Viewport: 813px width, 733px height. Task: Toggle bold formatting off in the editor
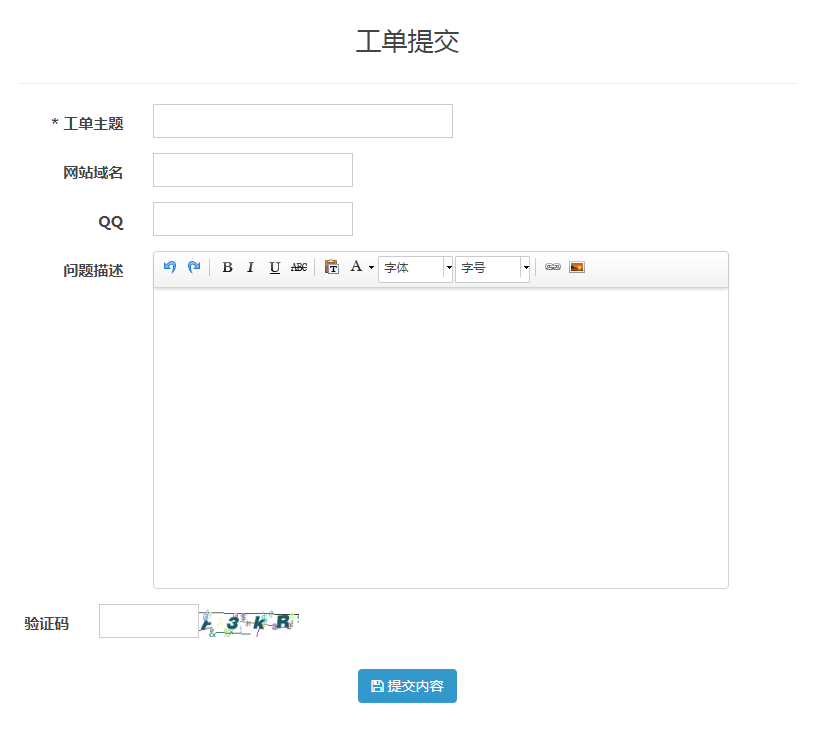[227, 267]
